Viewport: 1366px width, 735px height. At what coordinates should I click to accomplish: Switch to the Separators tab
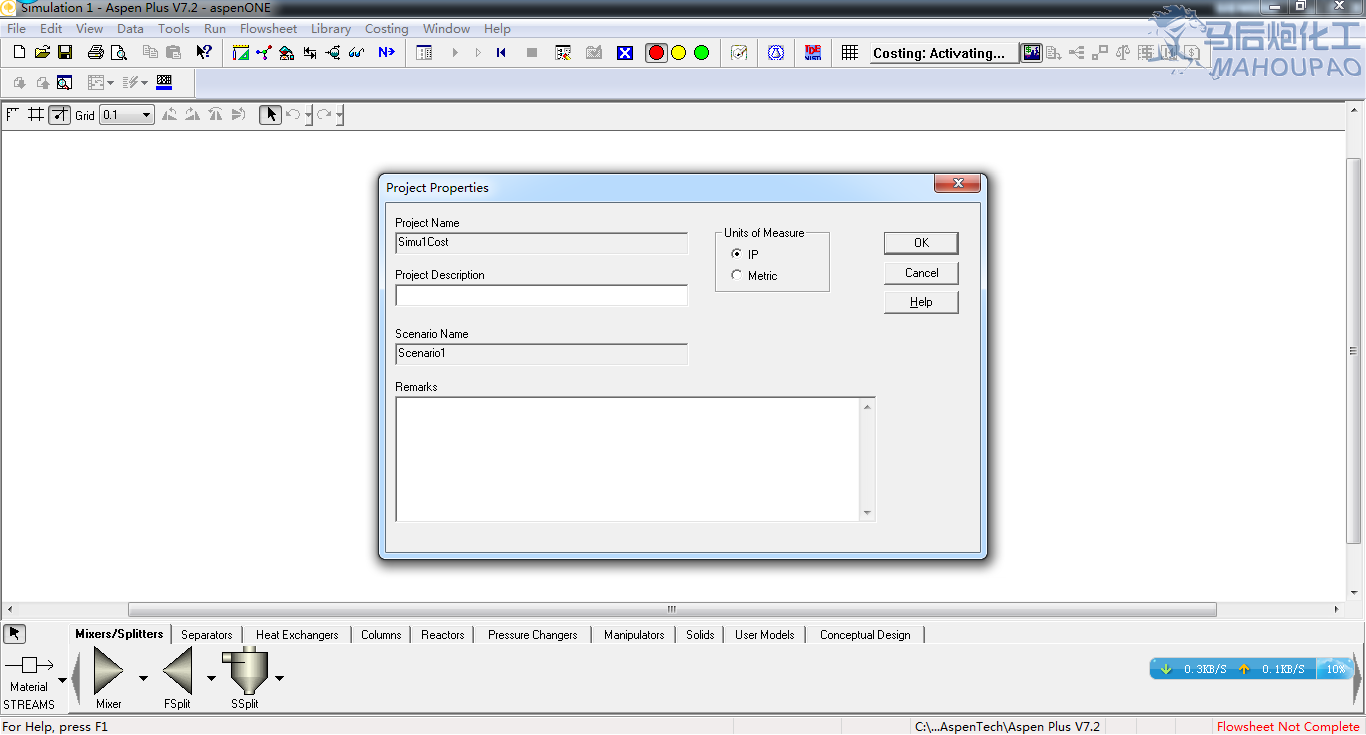pyautogui.click(x=207, y=634)
